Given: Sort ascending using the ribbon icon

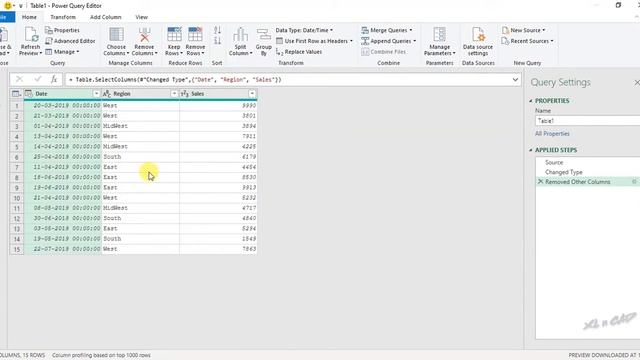Looking at the screenshot, I should click(217, 30).
